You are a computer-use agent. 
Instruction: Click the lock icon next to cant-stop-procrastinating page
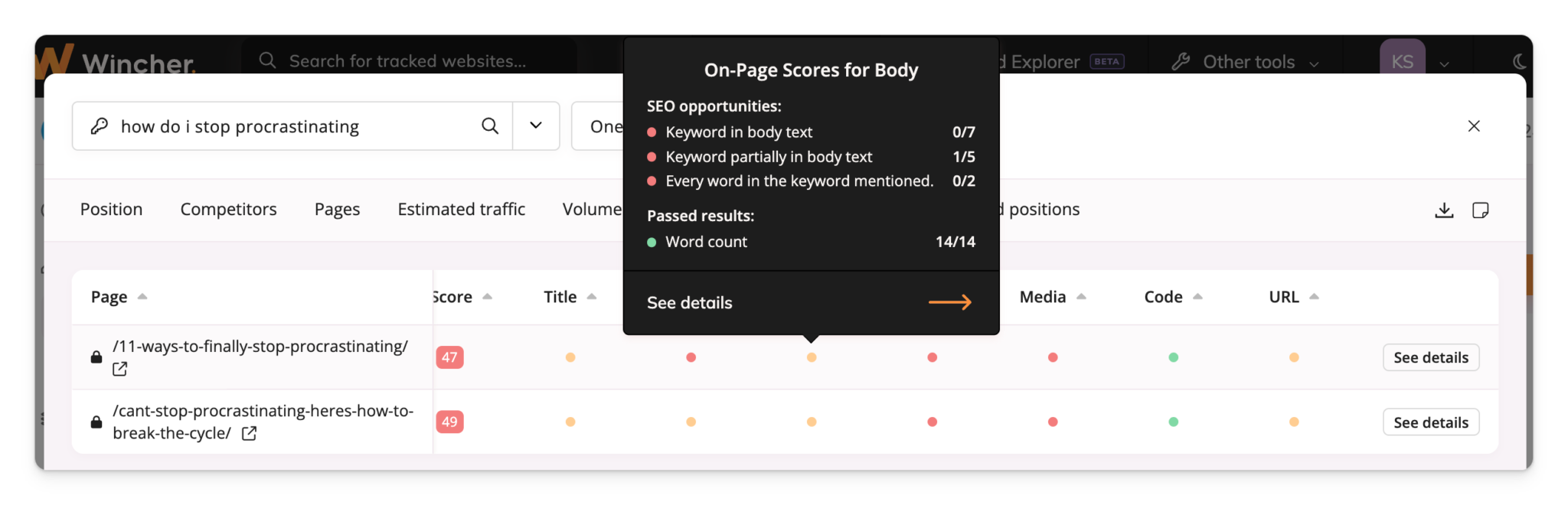pyautogui.click(x=96, y=422)
